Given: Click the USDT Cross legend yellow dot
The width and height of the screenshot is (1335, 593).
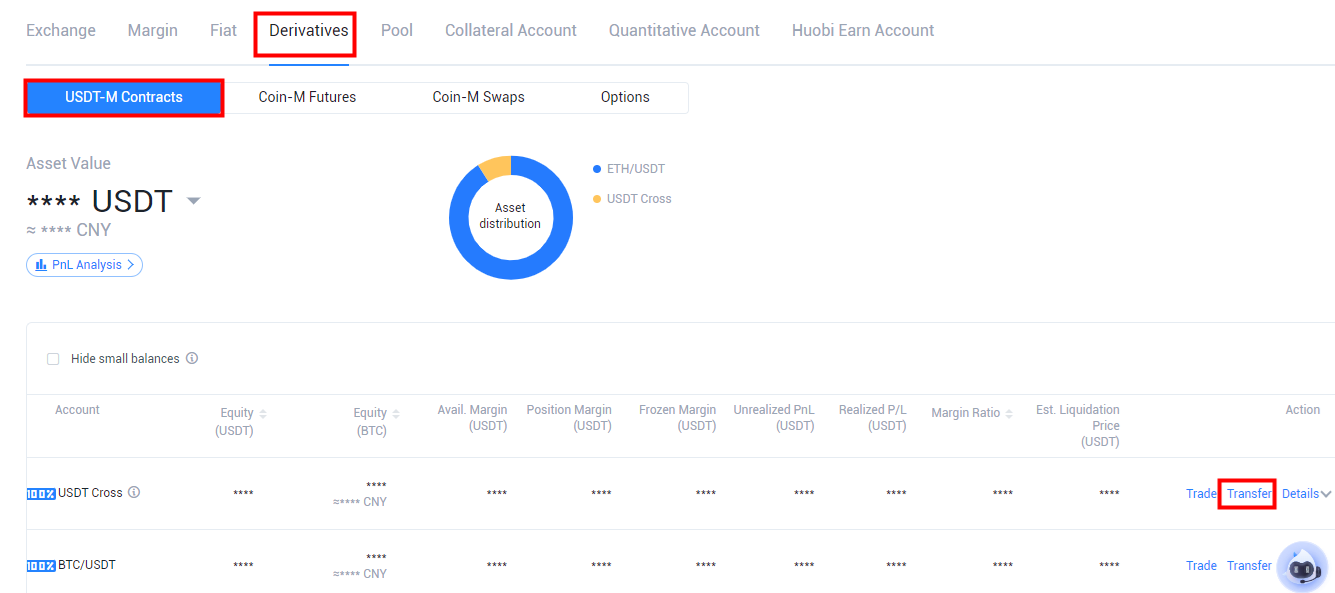Looking at the screenshot, I should [x=597, y=199].
